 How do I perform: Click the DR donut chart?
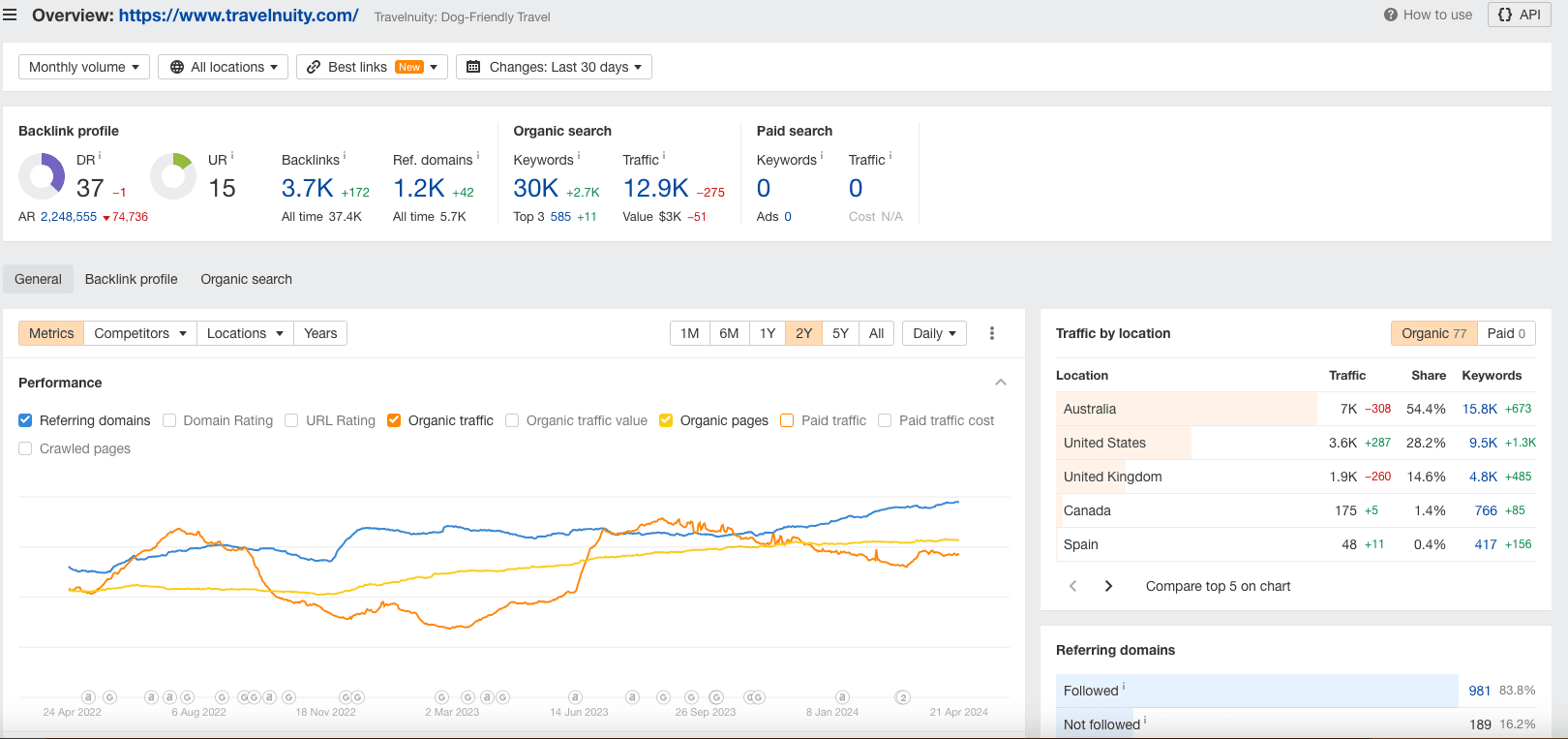[x=42, y=176]
